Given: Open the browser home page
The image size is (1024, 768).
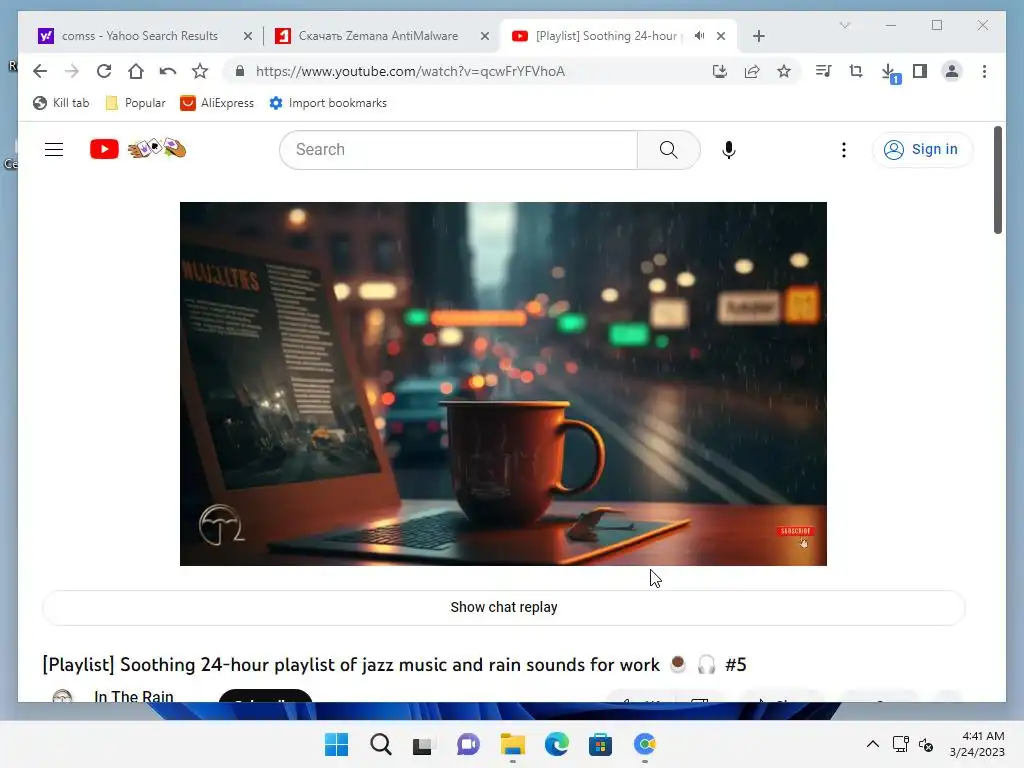Looking at the screenshot, I should [x=136, y=71].
